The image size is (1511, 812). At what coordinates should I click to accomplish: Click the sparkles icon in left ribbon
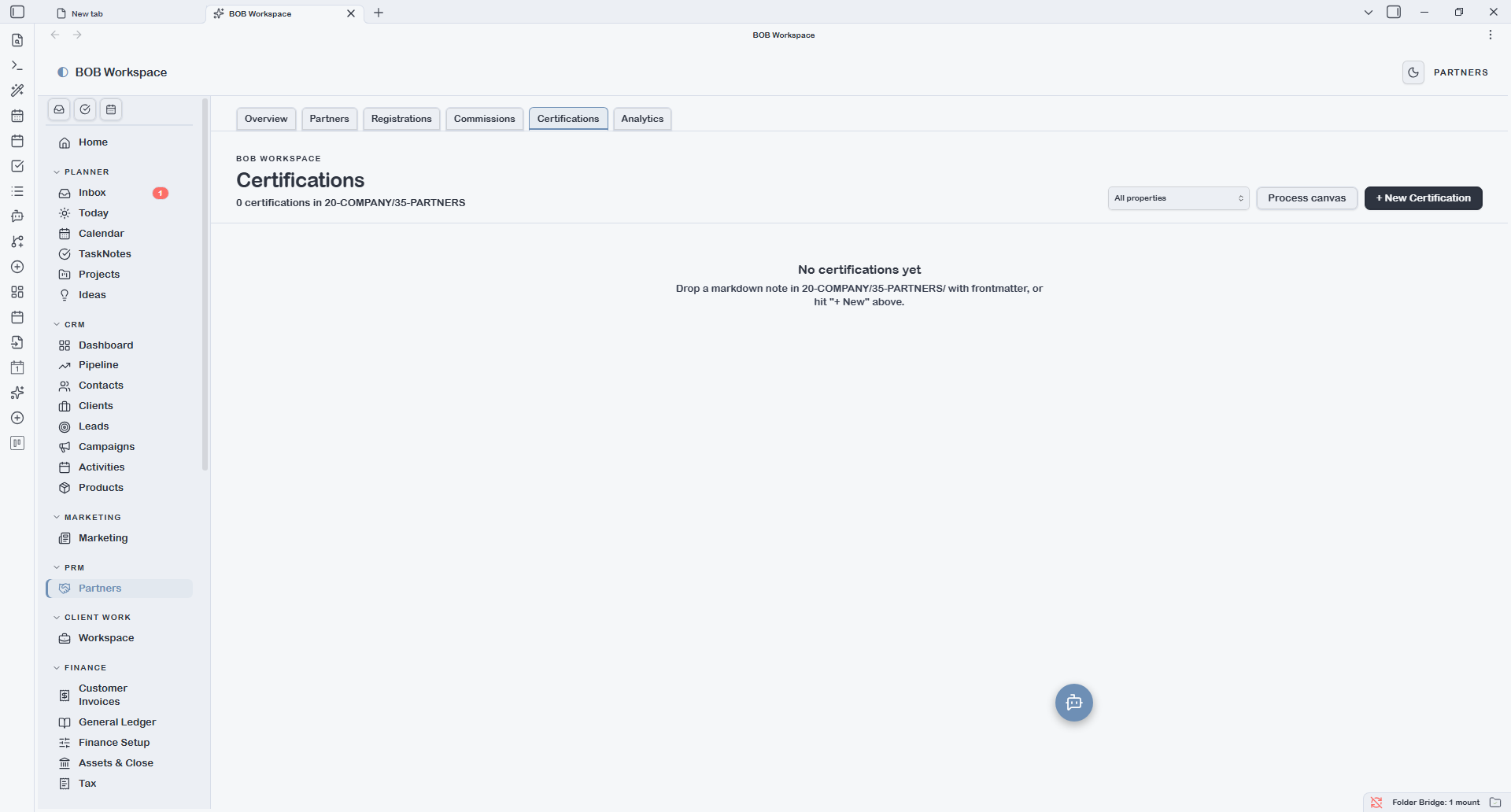point(17,393)
